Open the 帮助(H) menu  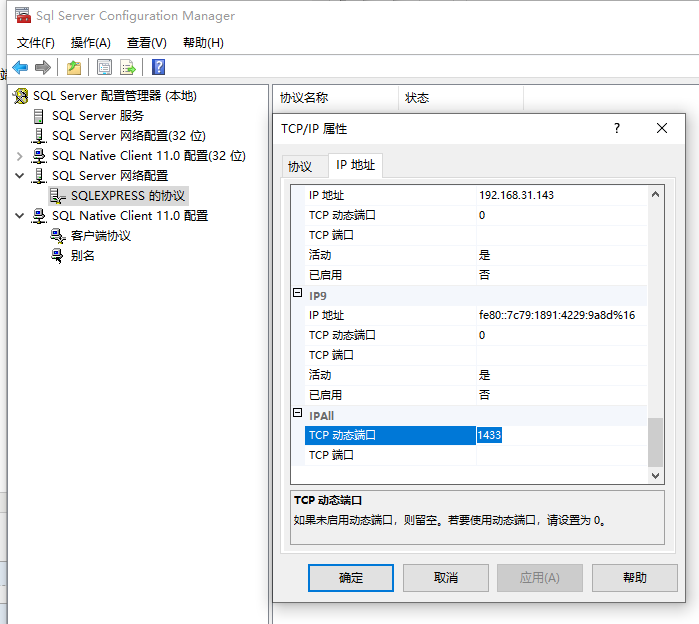203,43
